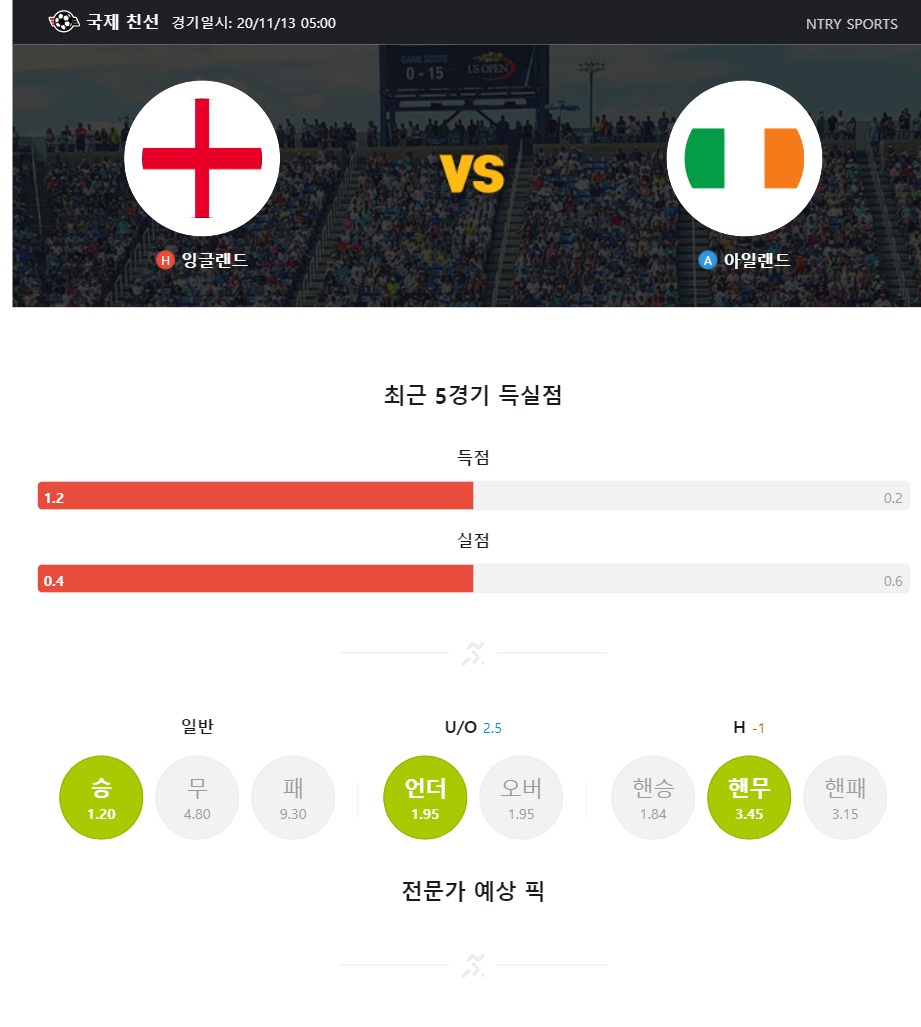The width and height of the screenshot is (921, 1027).
Task: Click the Ireland flag circle
Action: (744, 158)
